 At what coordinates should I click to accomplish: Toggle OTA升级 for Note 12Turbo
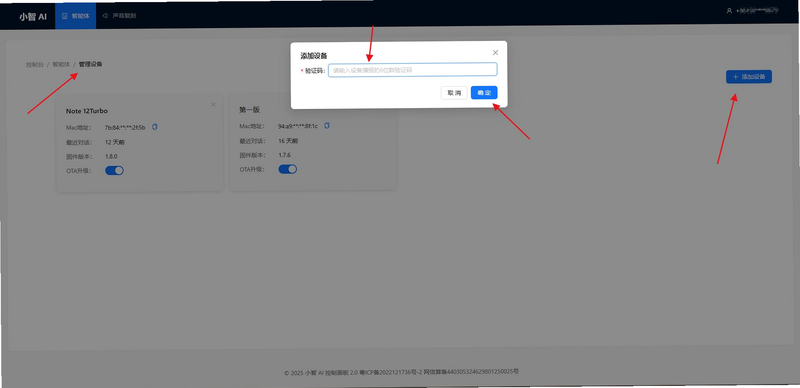coord(114,171)
